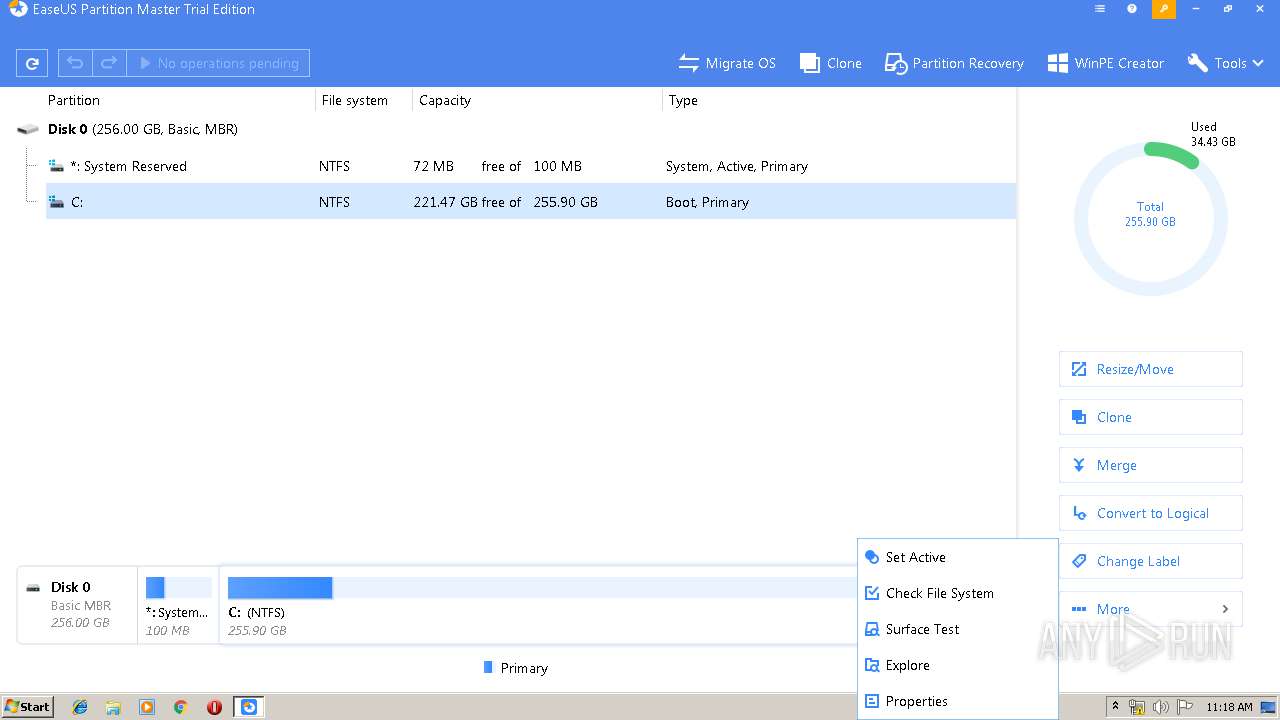
Task: Choose Properties from context menu
Action: (x=958, y=701)
